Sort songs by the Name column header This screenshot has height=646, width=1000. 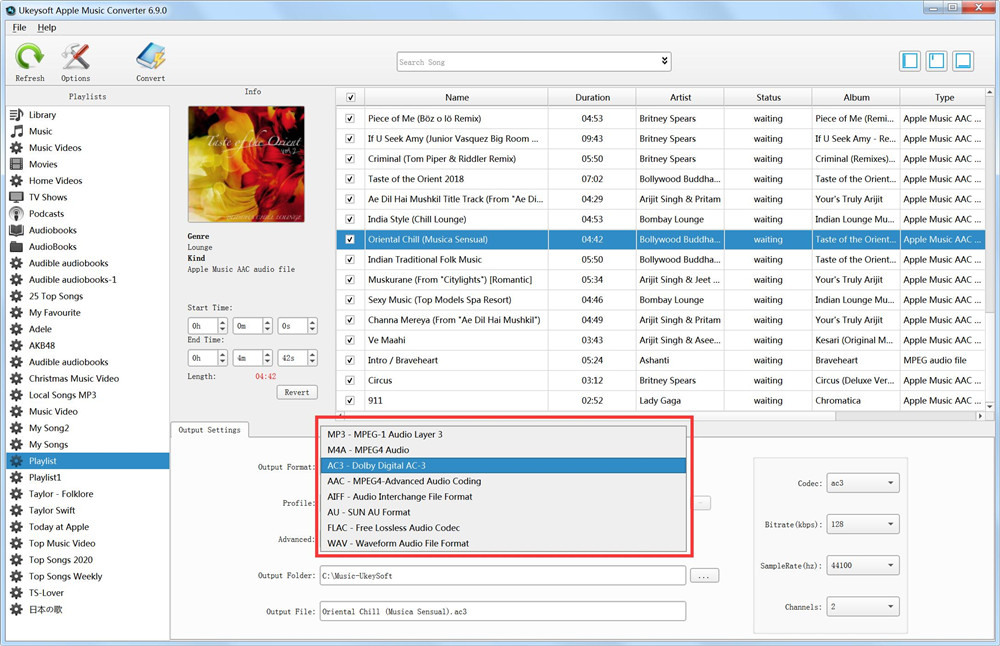[457, 98]
